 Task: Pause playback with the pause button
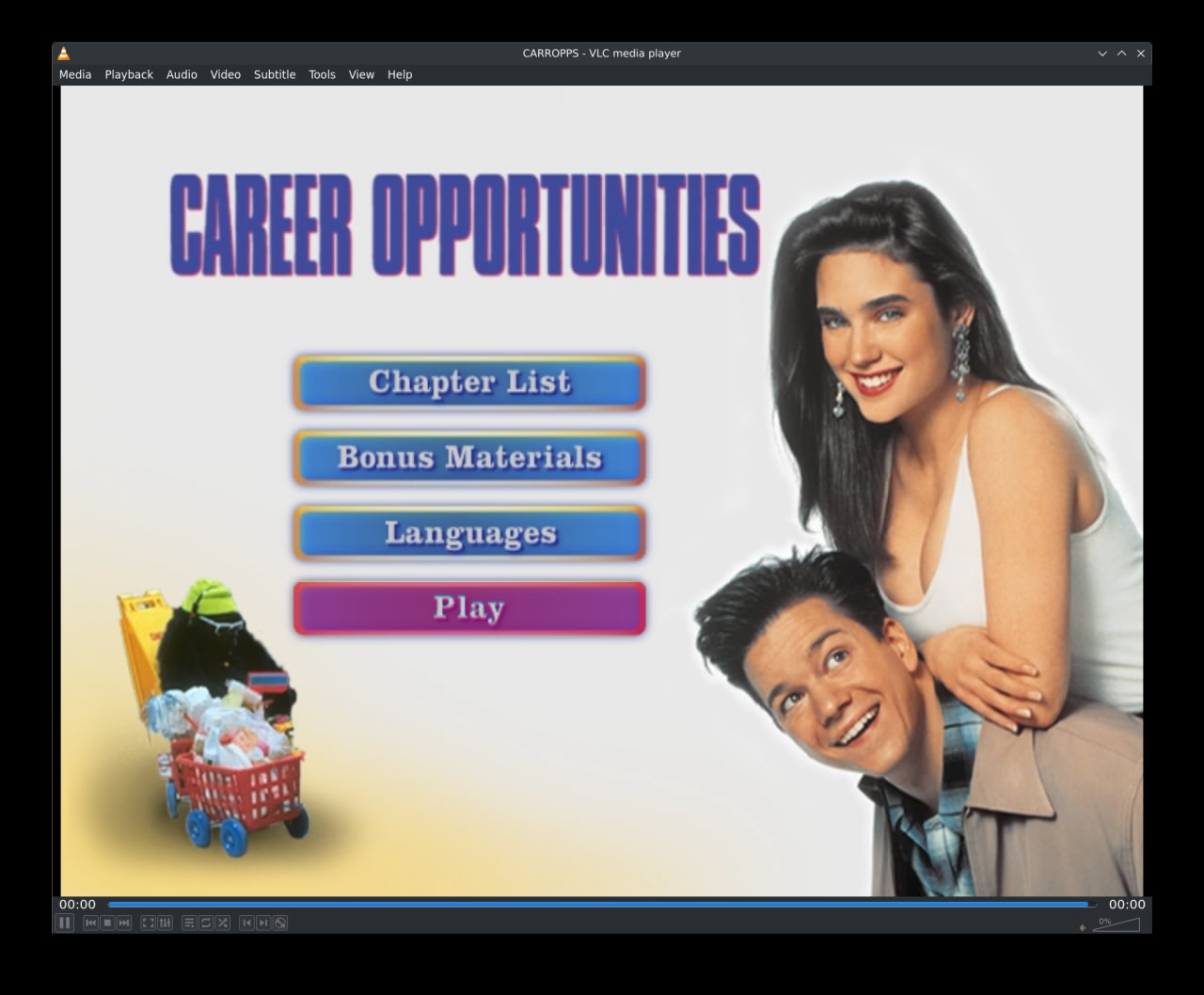coord(65,923)
